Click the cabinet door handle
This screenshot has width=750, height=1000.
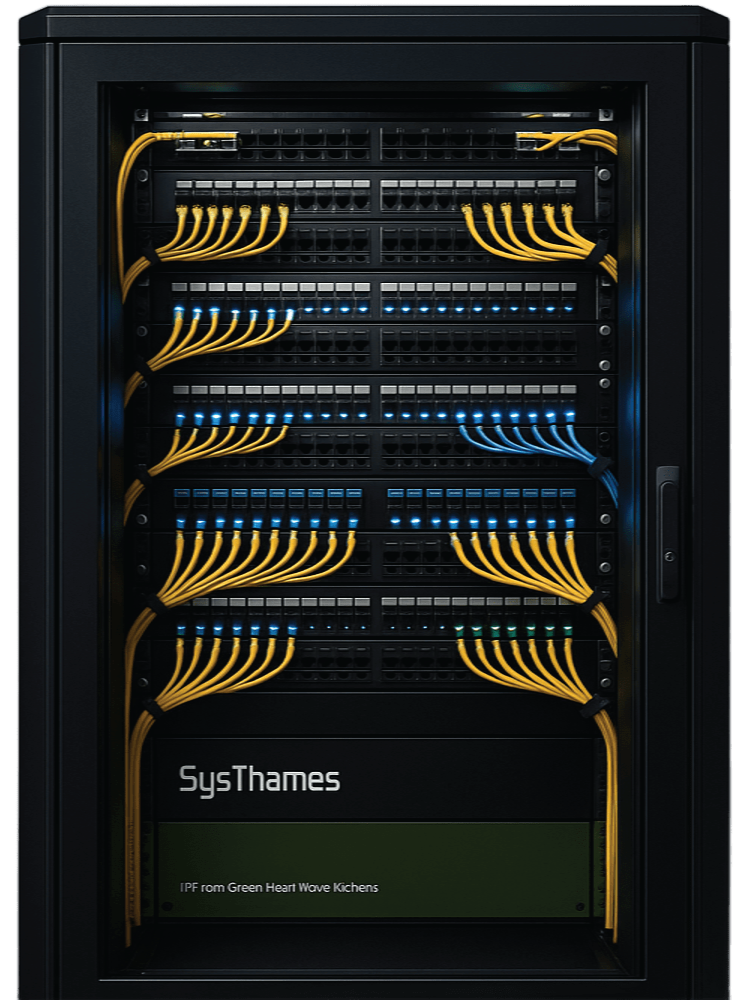click(668, 534)
